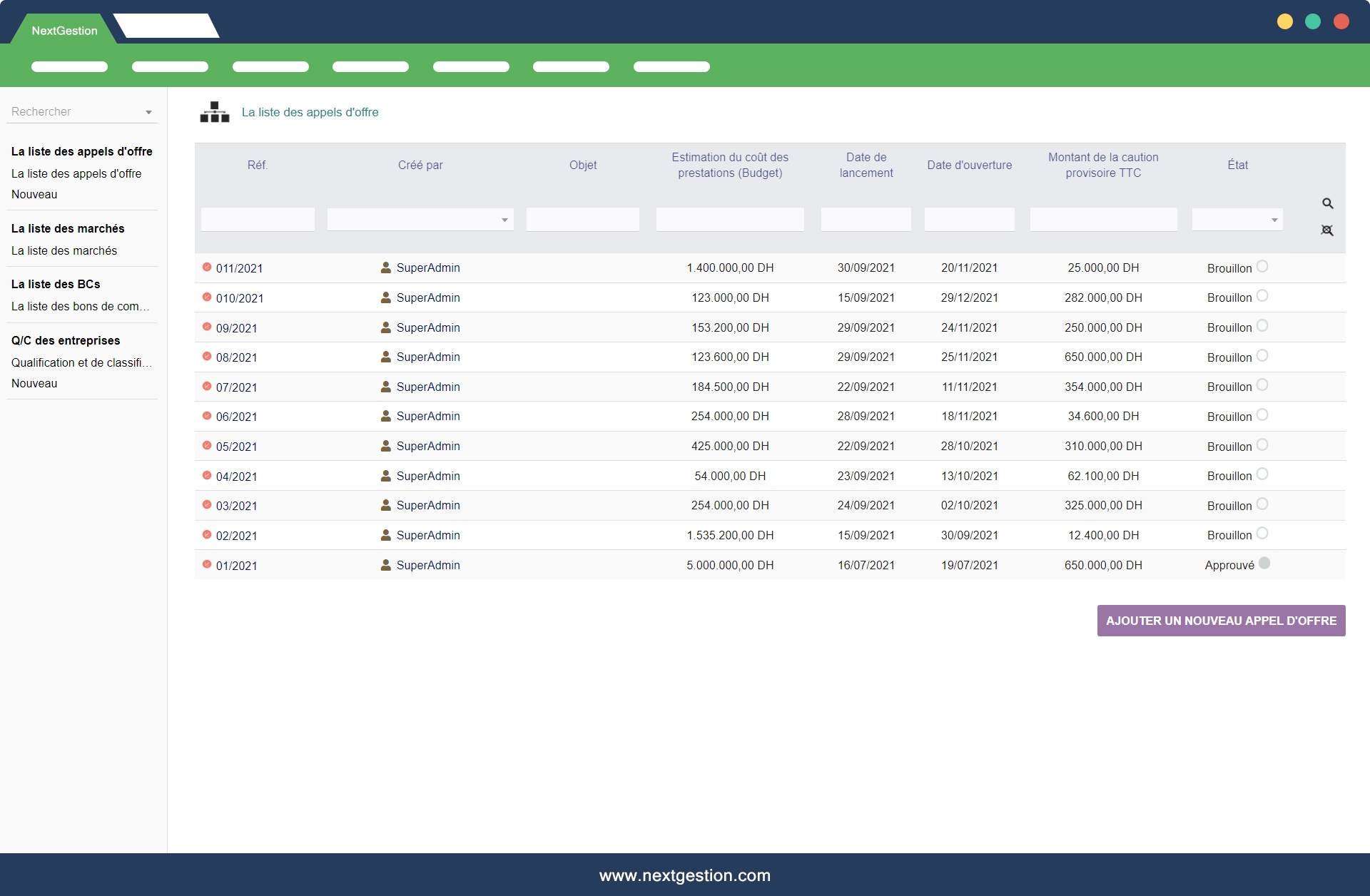Screen dimensions: 1370x896
Task: Open the Rechercher dropdown in sidebar
Action: coord(148,113)
